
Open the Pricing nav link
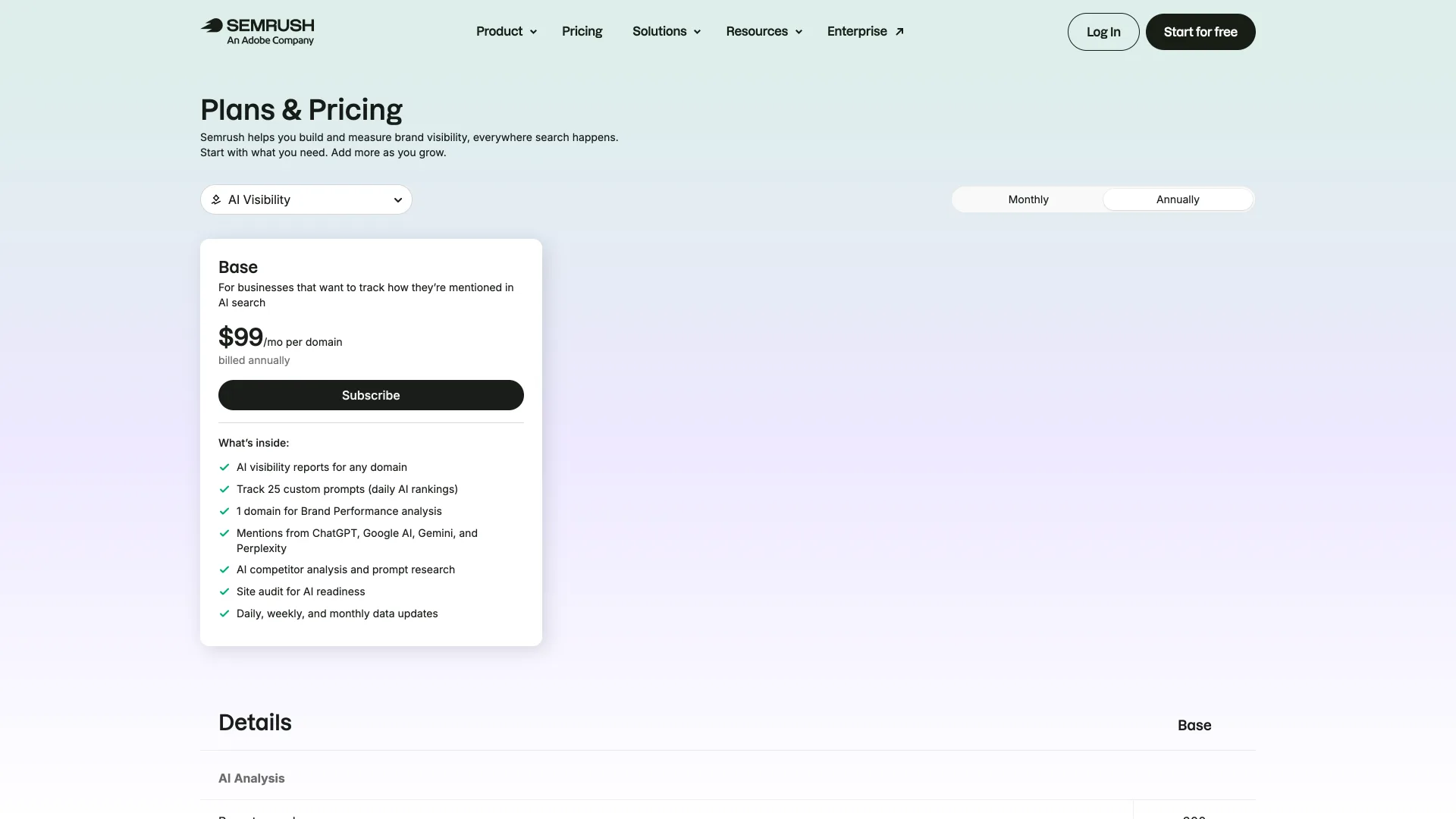[582, 32]
